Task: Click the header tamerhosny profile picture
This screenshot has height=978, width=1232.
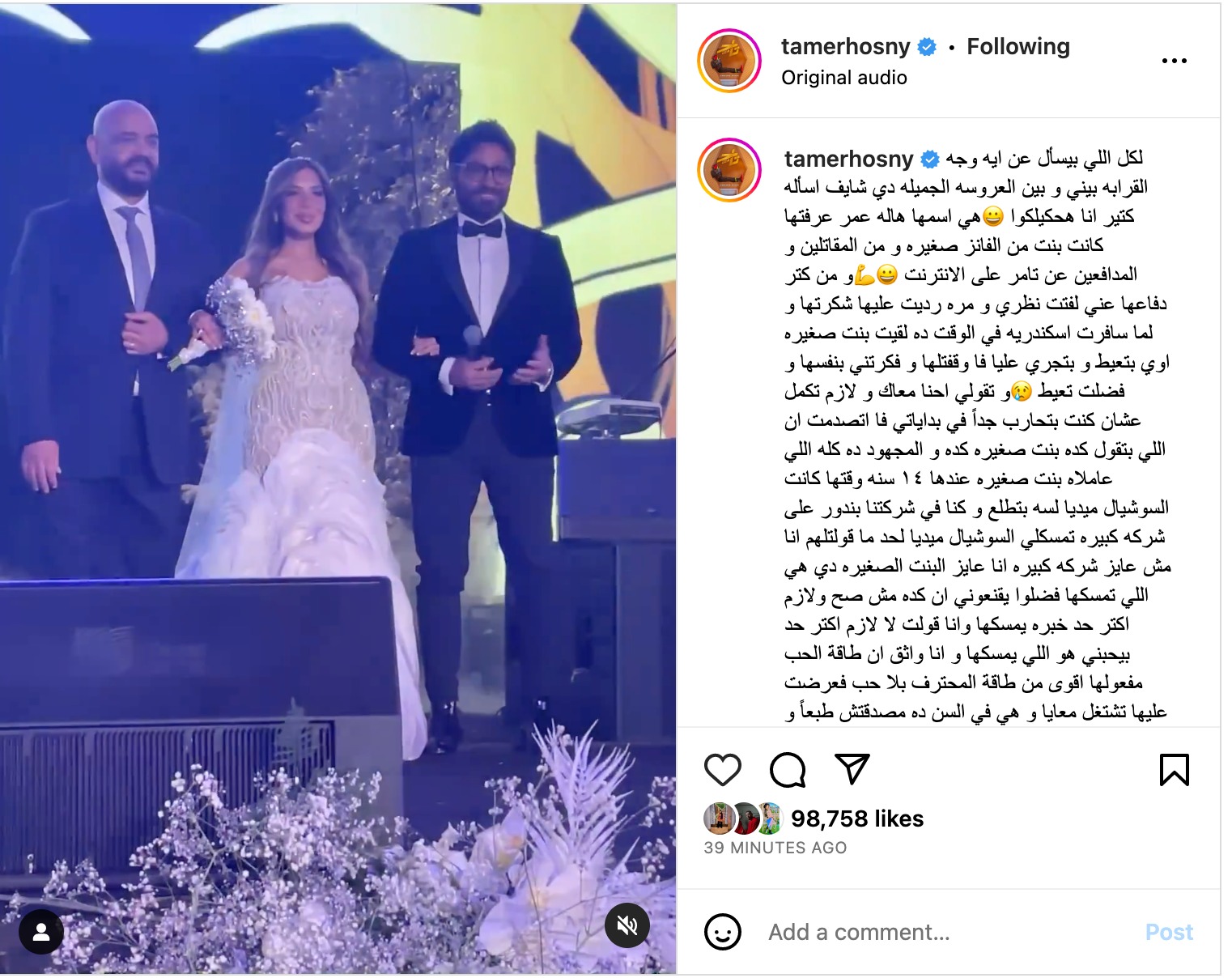Action: (x=729, y=61)
